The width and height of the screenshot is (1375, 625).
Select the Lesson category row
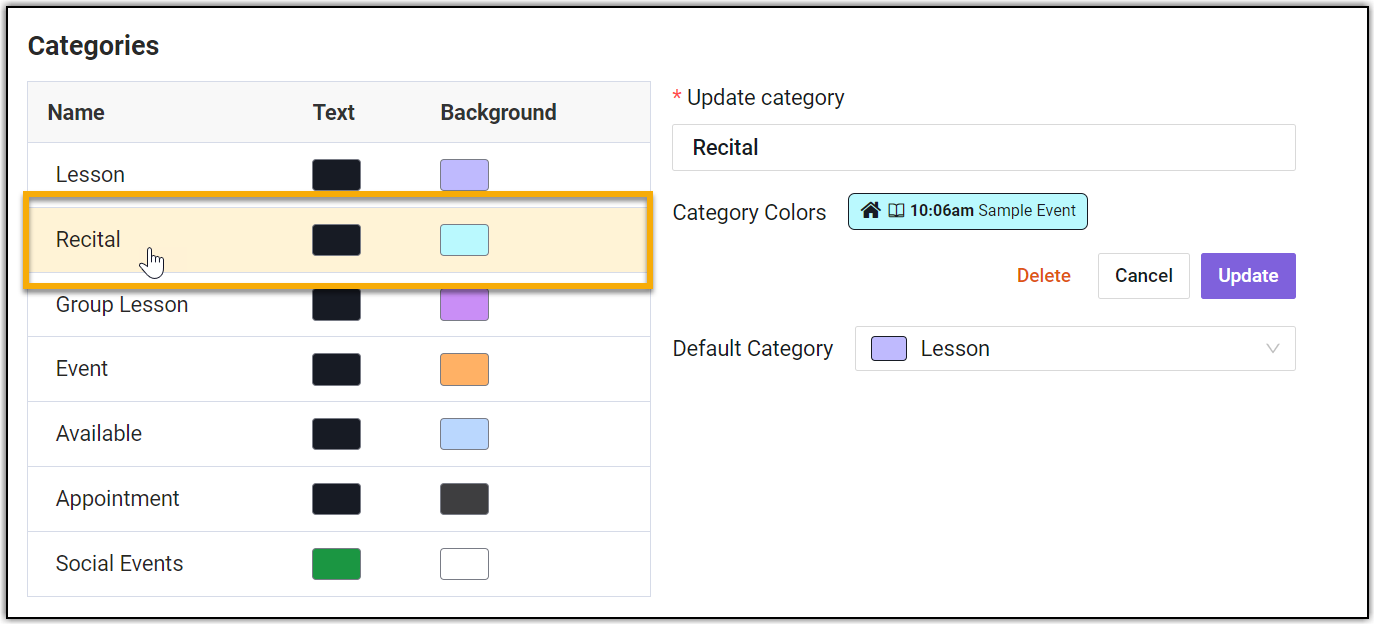pyautogui.click(x=90, y=175)
